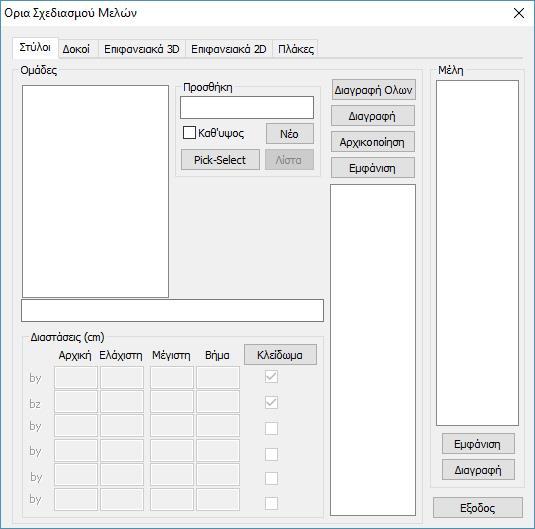This screenshot has height=529, width=535.
Task: Click Εμφάνιση button below Αρχικοποίηση
Action: [x=373, y=168]
